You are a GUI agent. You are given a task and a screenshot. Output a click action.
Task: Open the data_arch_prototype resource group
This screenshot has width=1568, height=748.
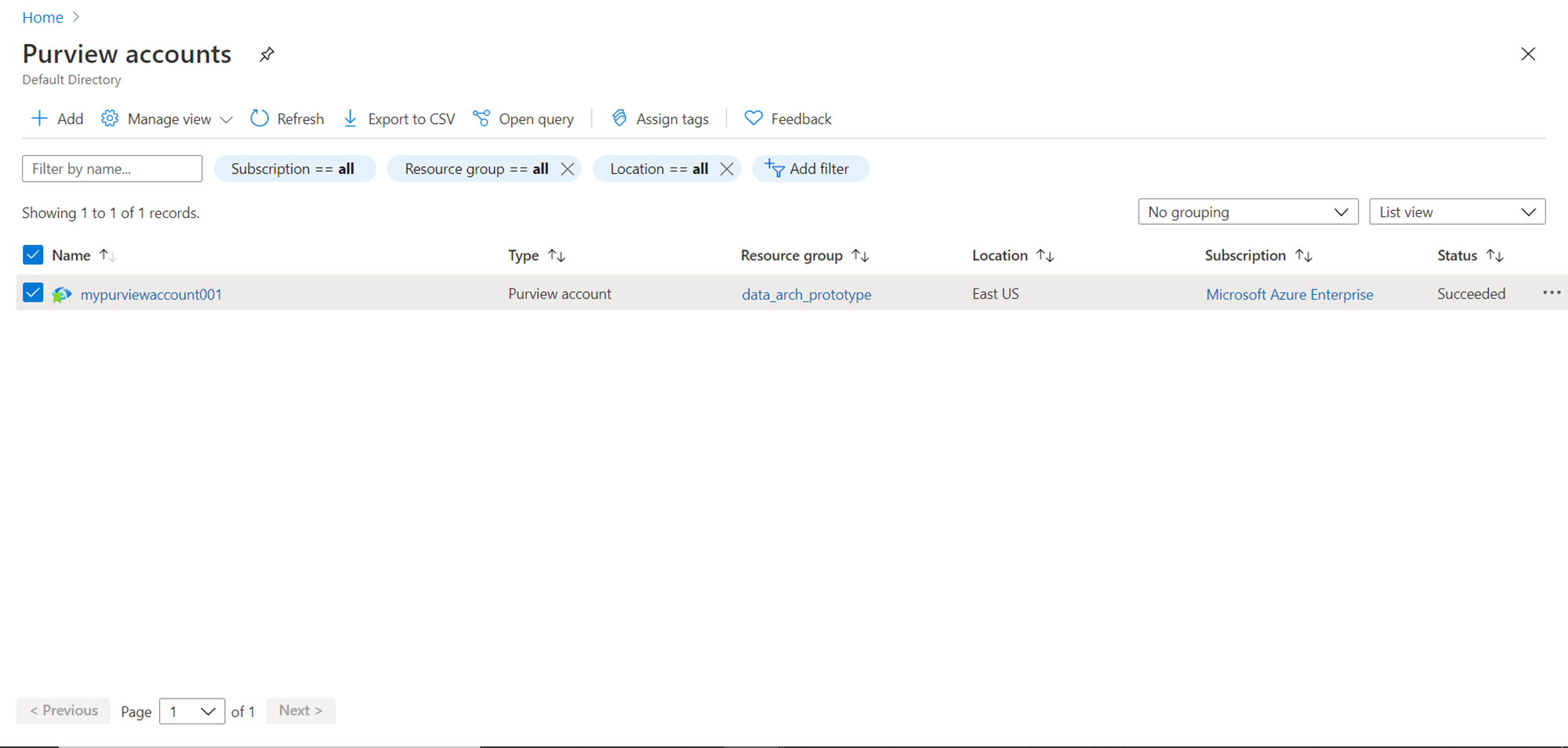(x=807, y=294)
